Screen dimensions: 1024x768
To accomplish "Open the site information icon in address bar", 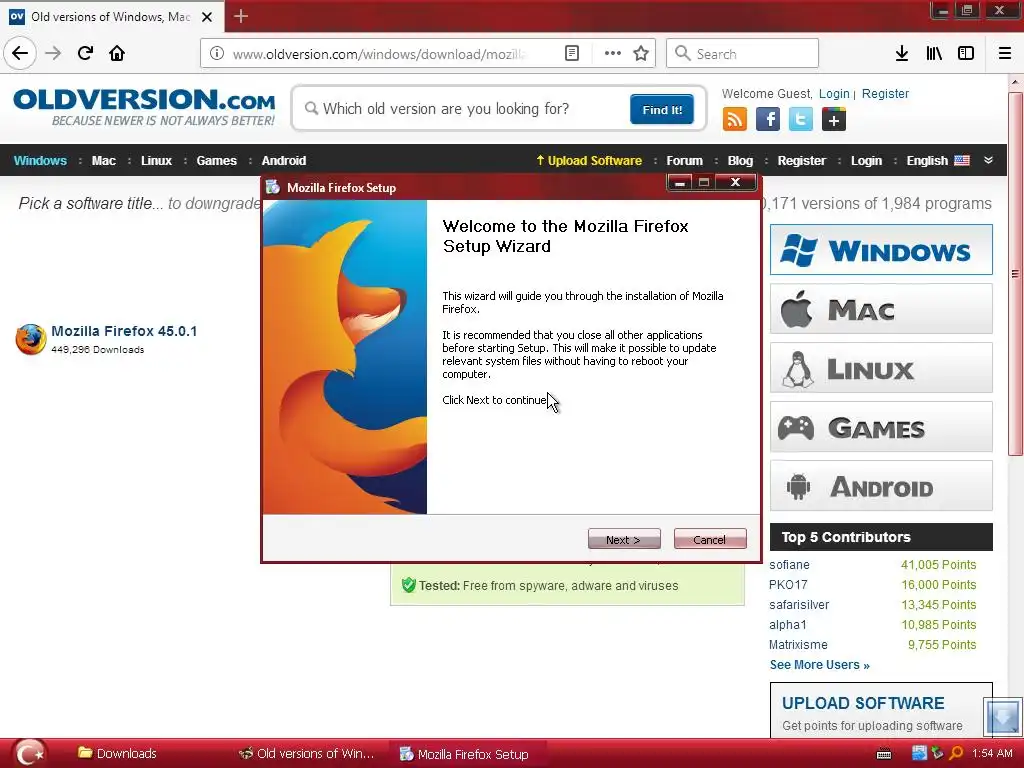I will click(217, 54).
